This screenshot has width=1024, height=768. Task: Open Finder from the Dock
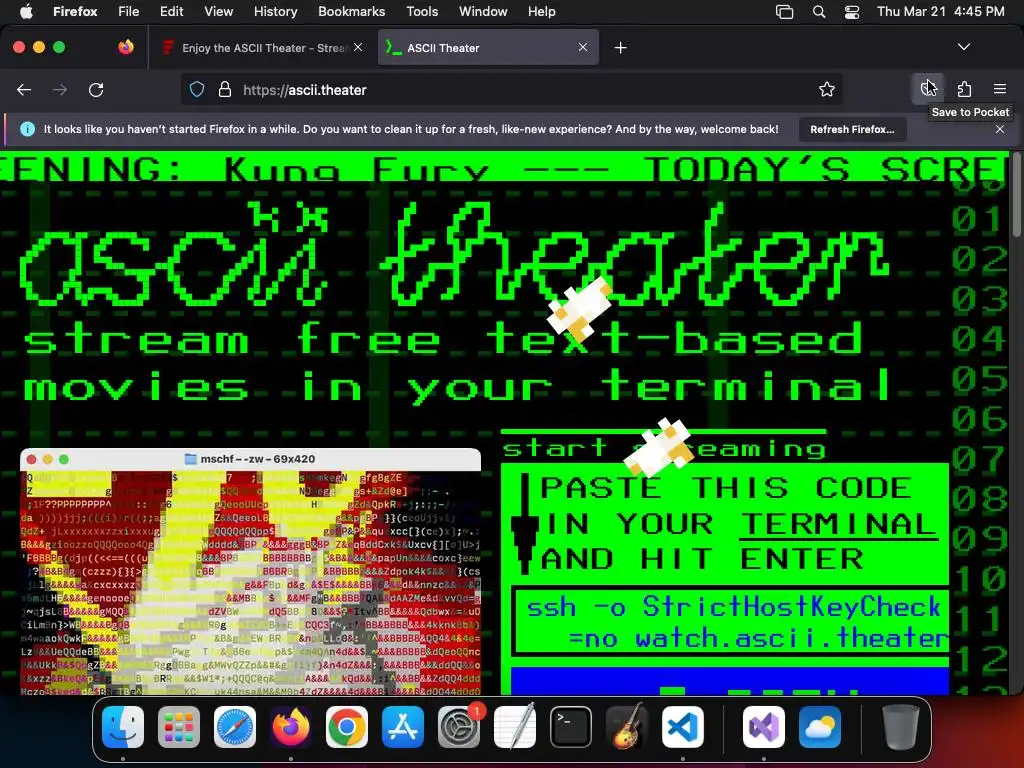[123, 727]
